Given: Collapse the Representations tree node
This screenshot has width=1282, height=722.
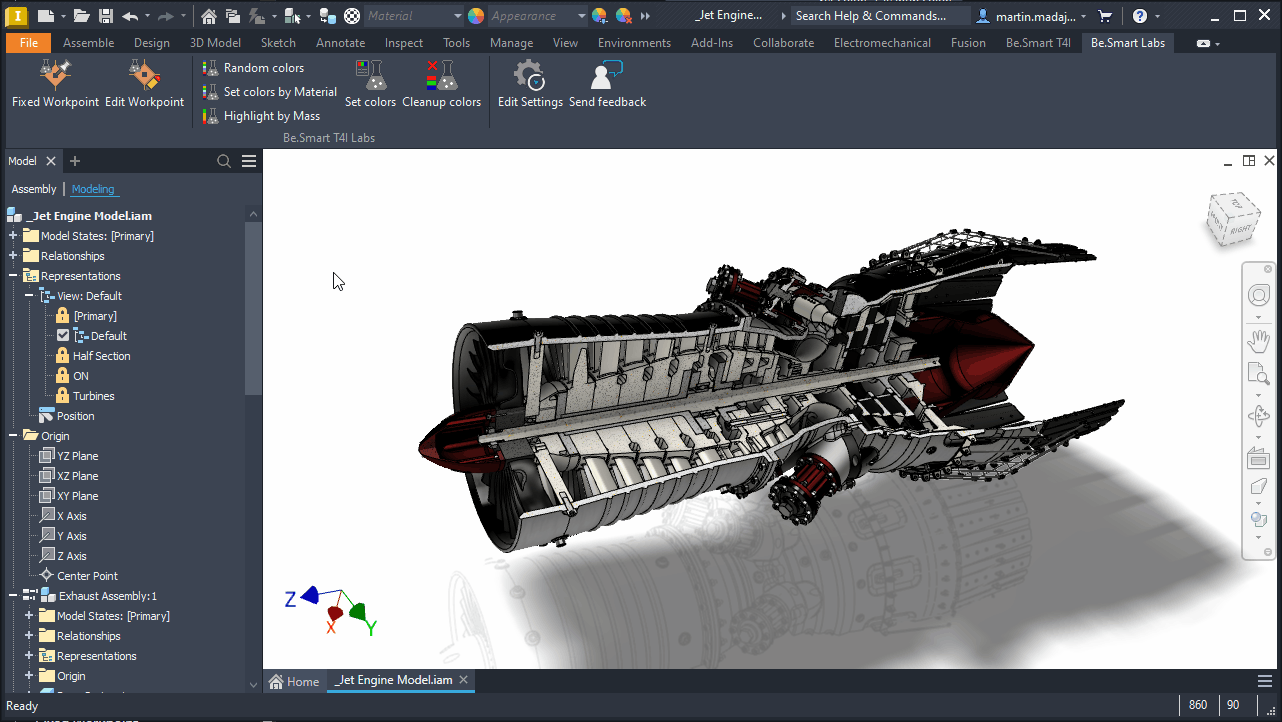Looking at the screenshot, I should 13,276.
